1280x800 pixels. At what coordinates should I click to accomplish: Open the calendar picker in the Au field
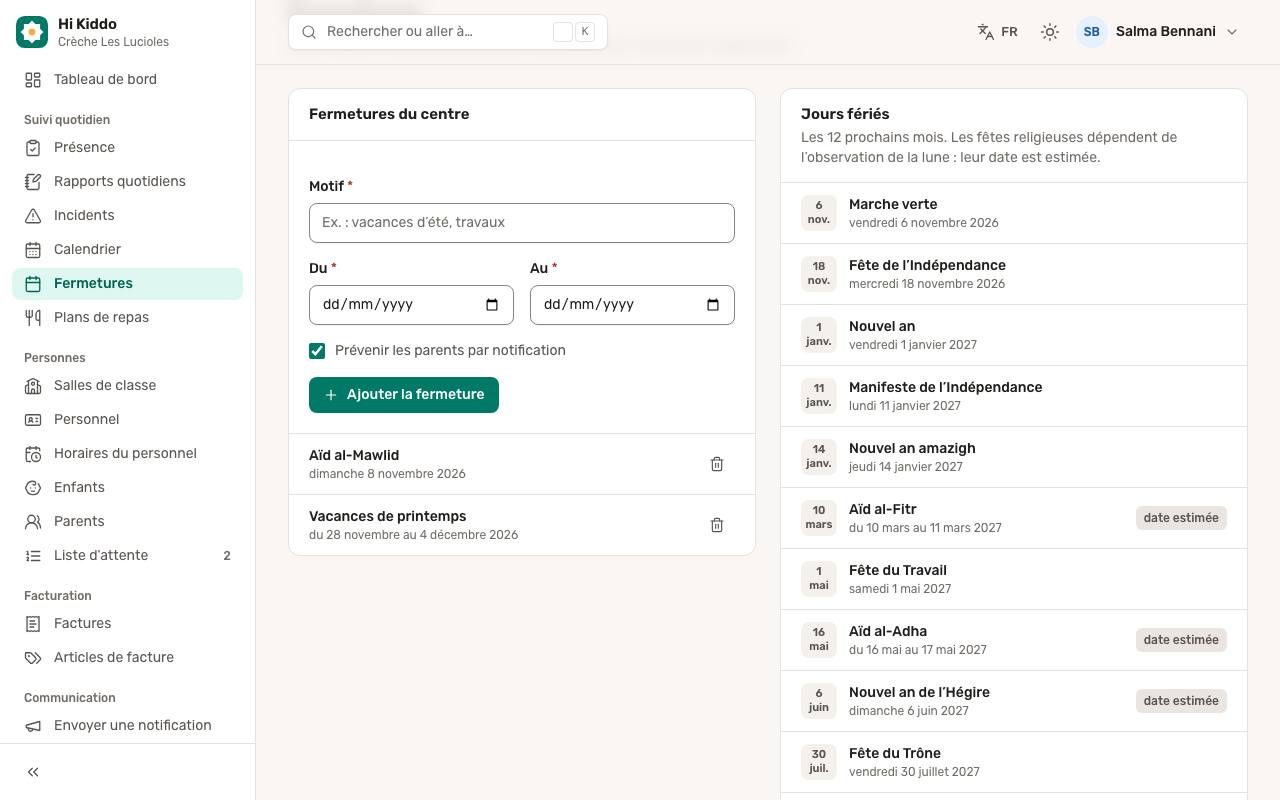pyautogui.click(x=713, y=305)
